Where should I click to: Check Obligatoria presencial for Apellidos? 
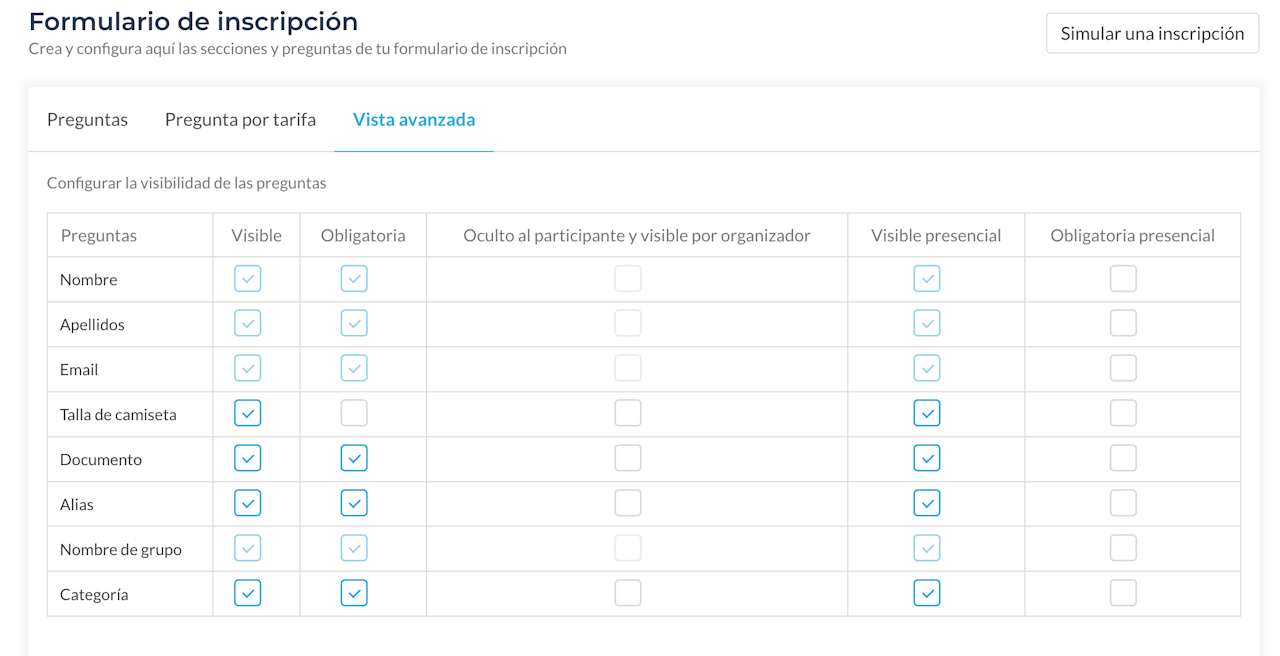pyautogui.click(x=1123, y=323)
